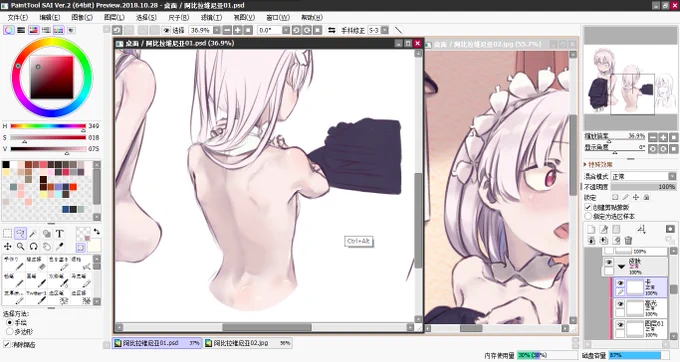
Task: Adjust the H hue slider
Action: [x=48, y=126]
